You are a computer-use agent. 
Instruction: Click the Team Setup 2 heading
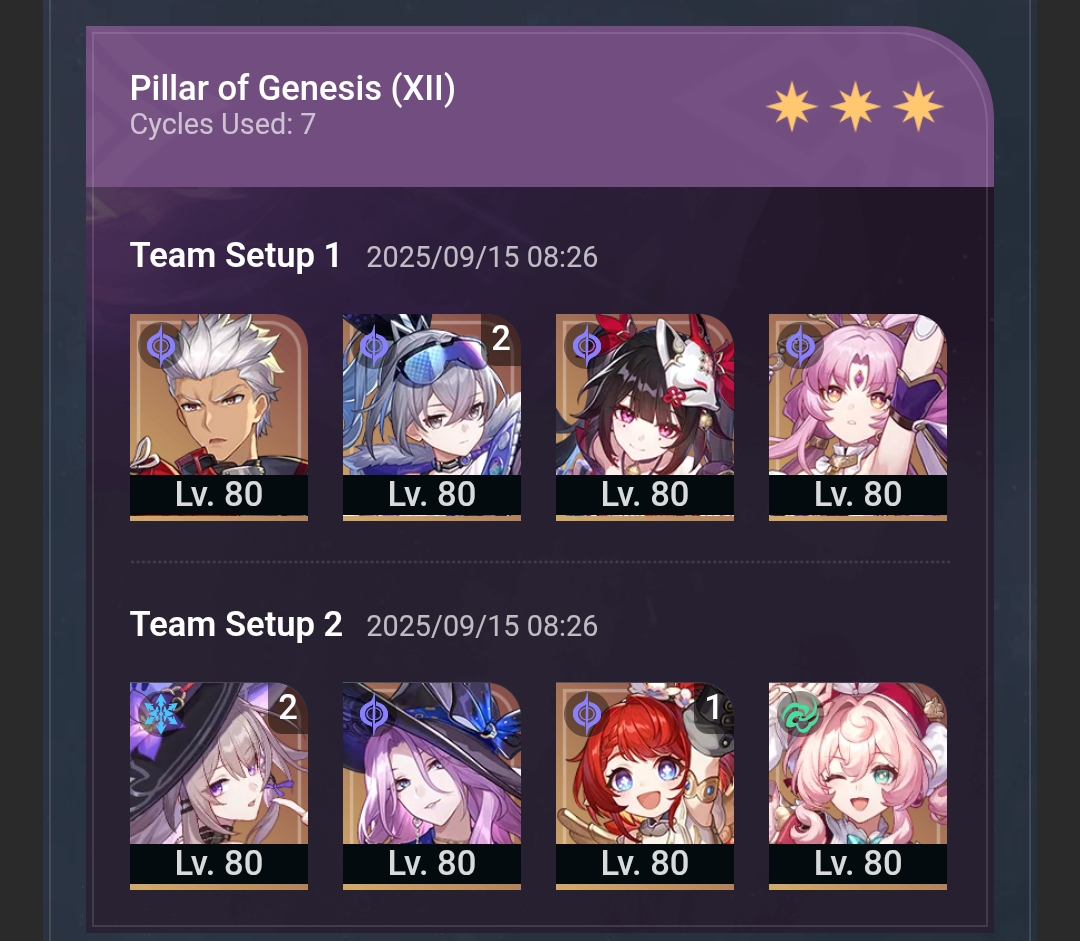(236, 624)
